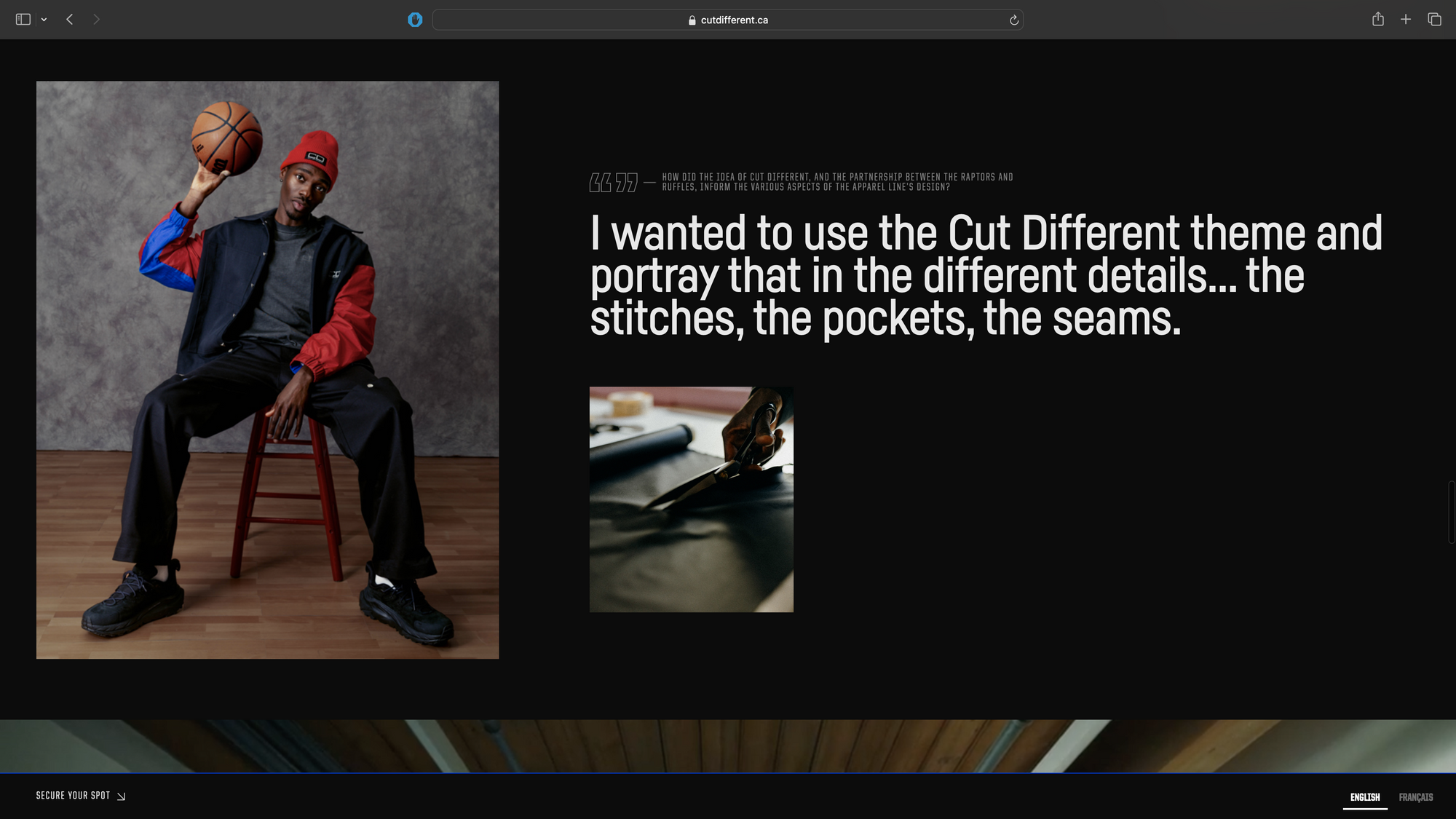Click the wooden ceiling banner image
The height and width of the screenshot is (819, 1456).
(x=728, y=745)
